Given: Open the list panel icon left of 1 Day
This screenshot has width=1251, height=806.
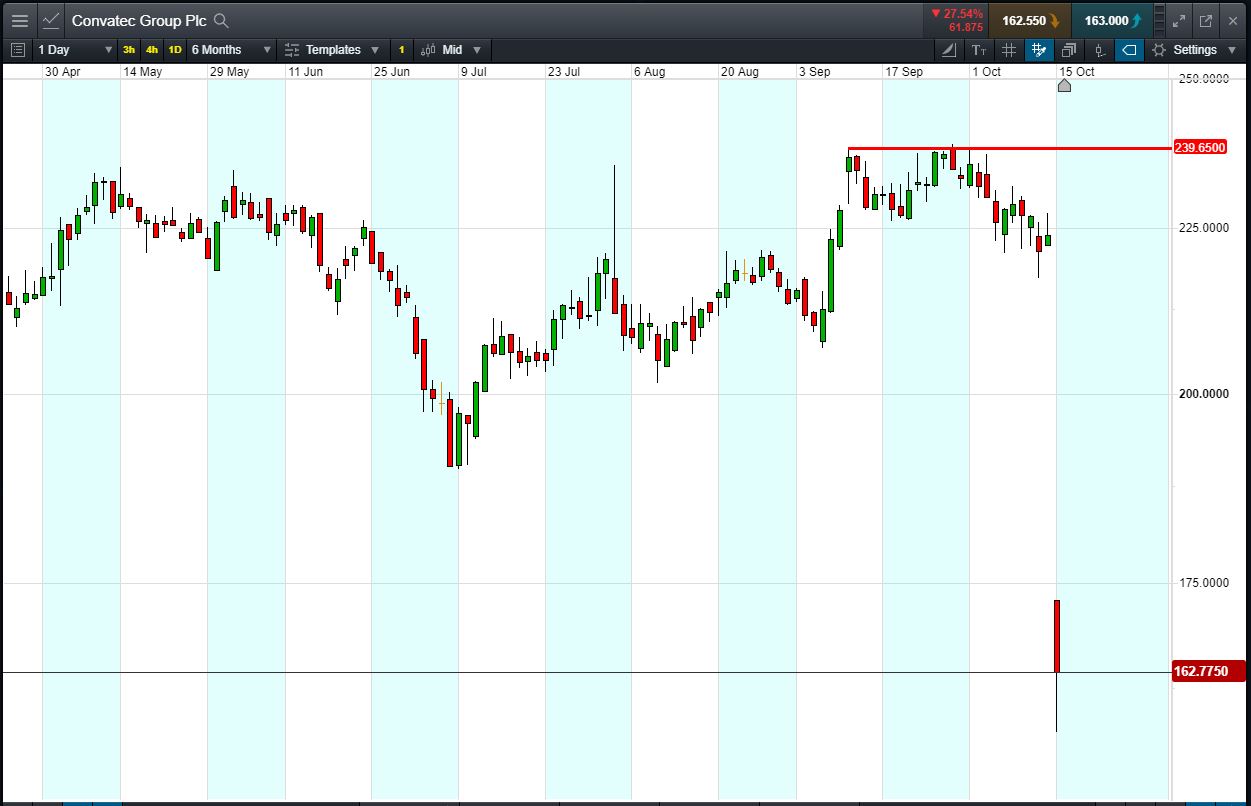Looking at the screenshot, I should click(17, 49).
